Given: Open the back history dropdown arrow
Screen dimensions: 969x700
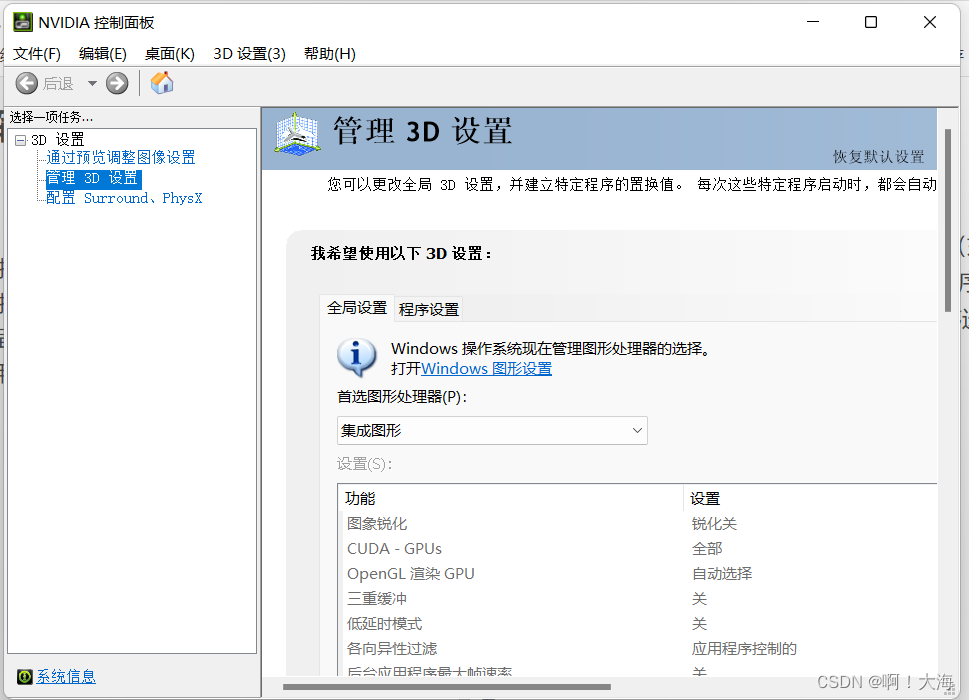Looking at the screenshot, I should tap(92, 83).
